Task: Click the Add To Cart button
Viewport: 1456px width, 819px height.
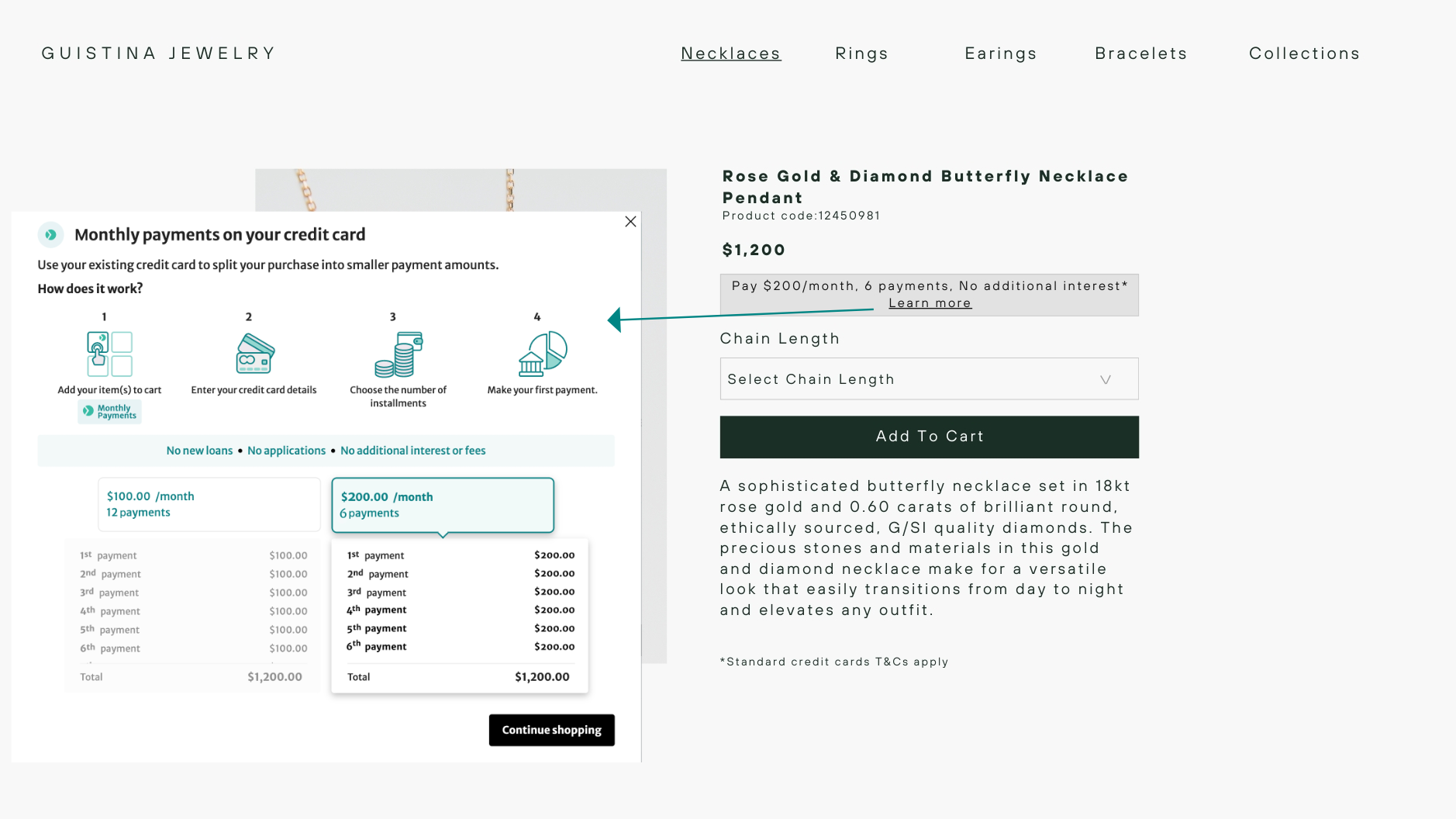Action: pyautogui.click(x=929, y=437)
